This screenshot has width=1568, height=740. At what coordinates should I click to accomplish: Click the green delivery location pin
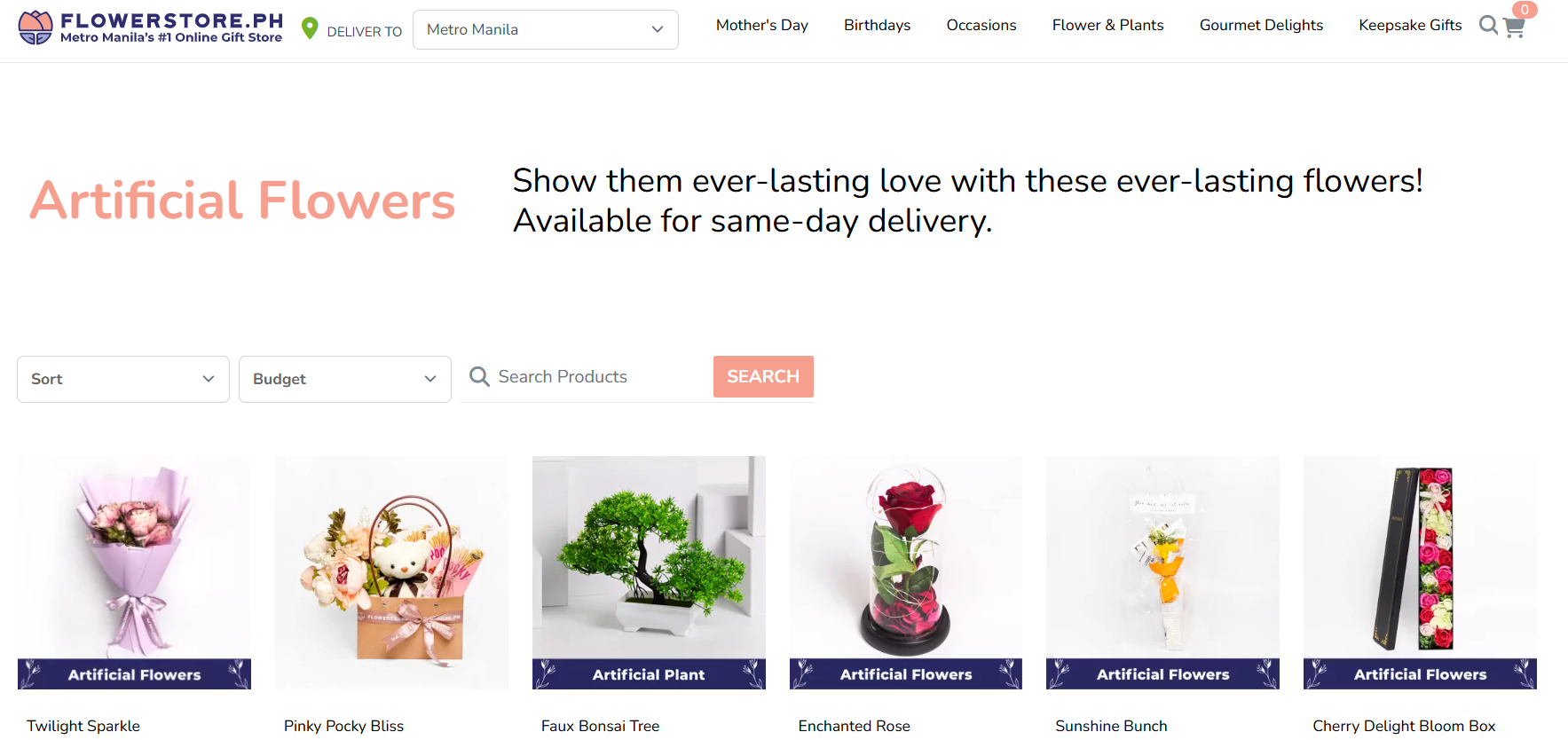[310, 28]
